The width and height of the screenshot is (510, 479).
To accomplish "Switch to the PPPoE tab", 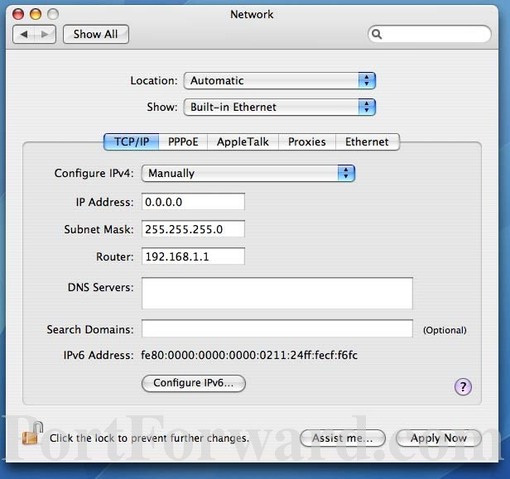I will [183, 142].
